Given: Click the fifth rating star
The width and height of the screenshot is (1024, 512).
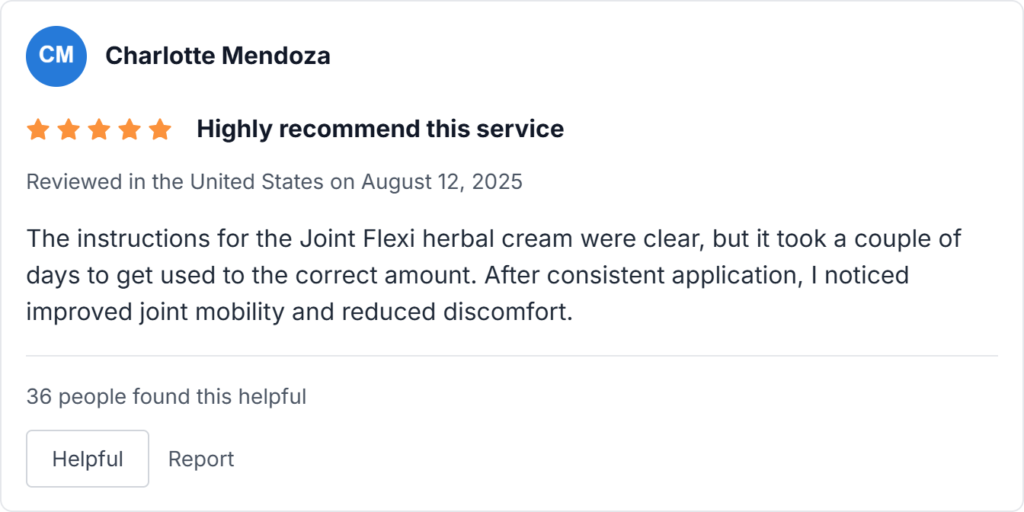Looking at the screenshot, I should coord(160,129).
